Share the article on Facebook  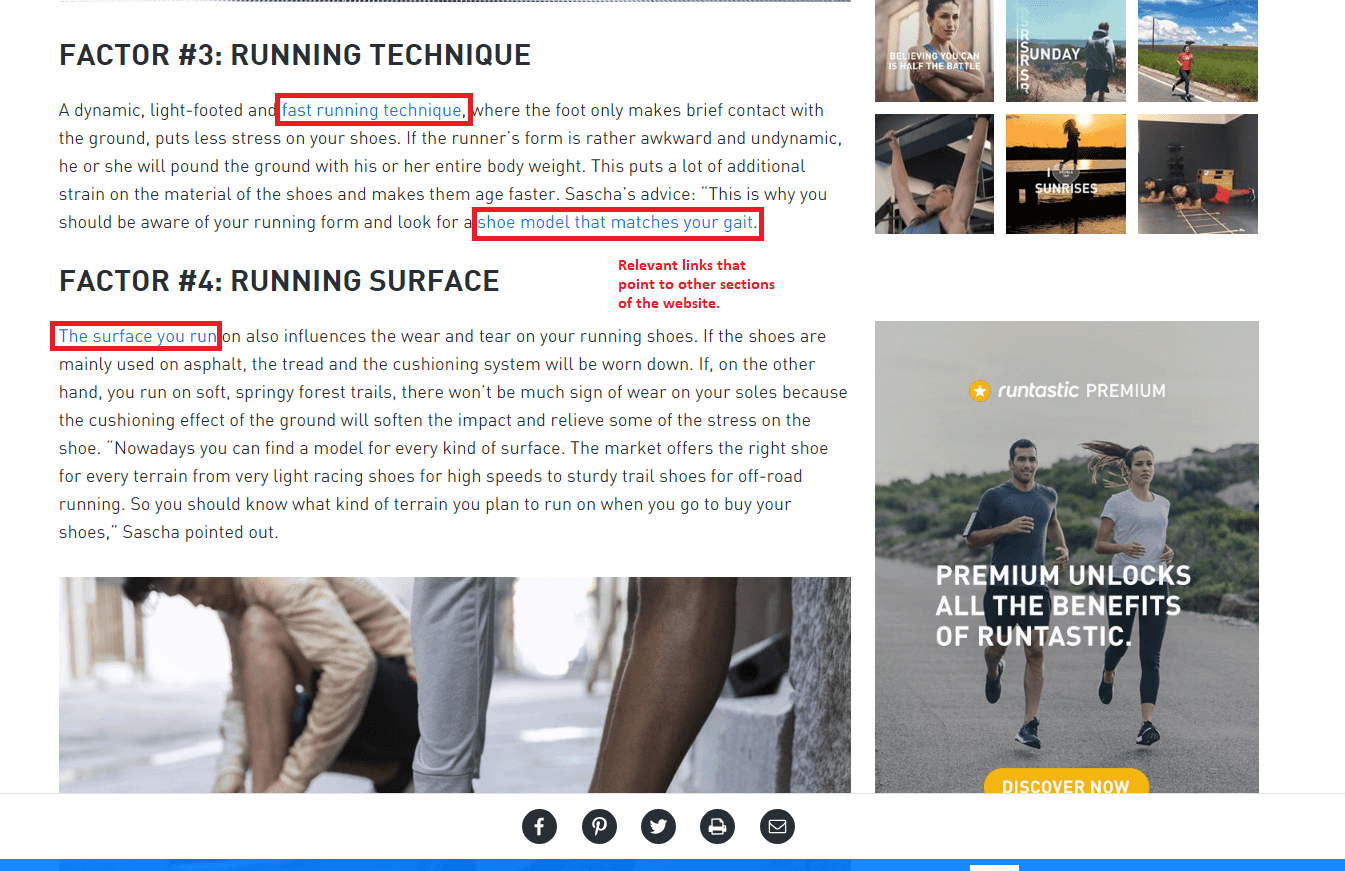pos(539,827)
